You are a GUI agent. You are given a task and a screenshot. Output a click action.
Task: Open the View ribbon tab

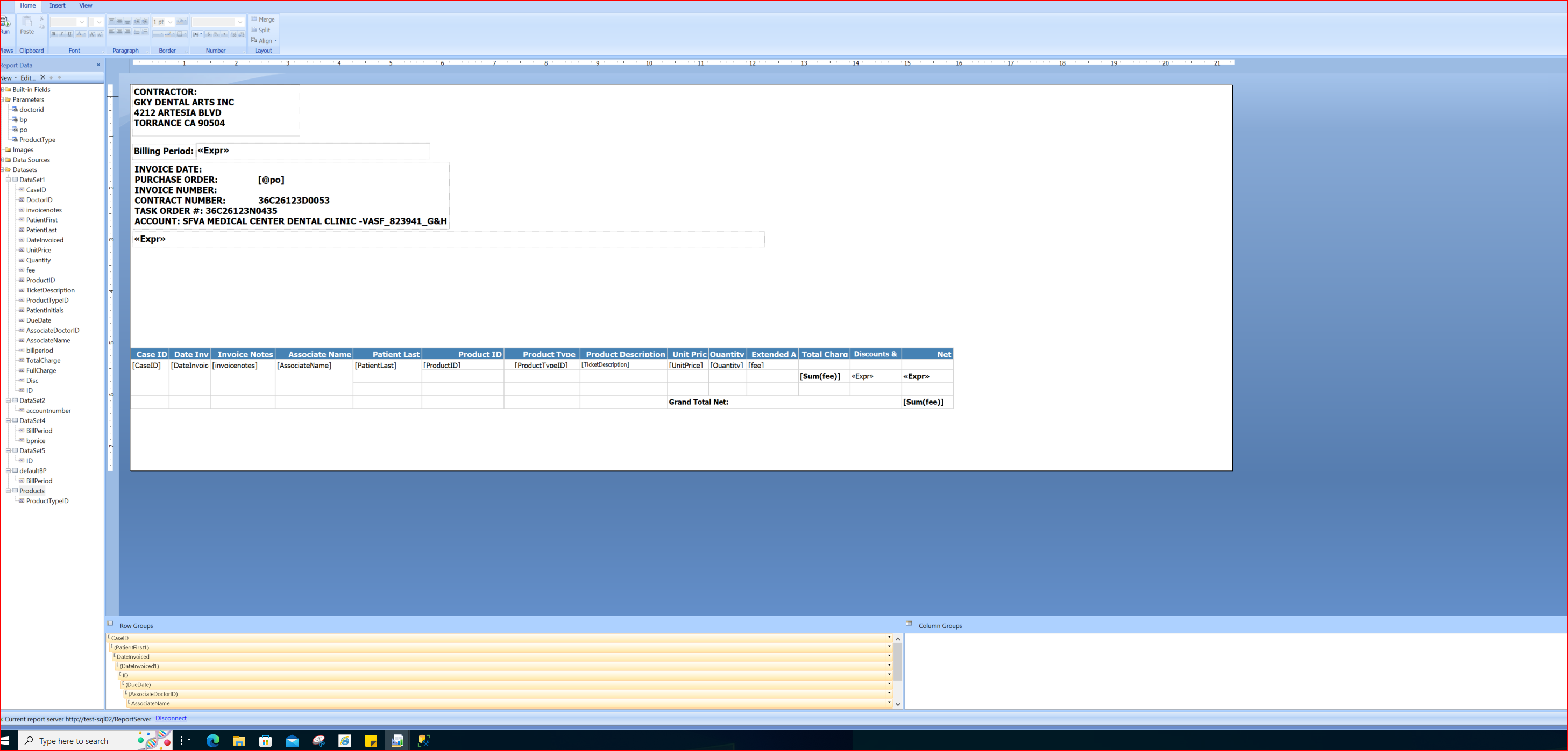pos(85,5)
